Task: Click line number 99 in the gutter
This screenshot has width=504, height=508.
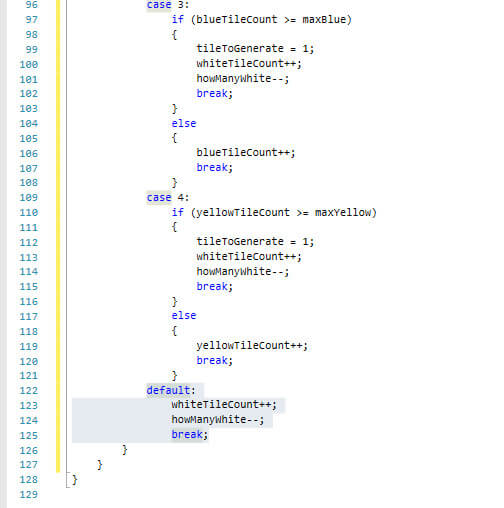Action: [32, 49]
